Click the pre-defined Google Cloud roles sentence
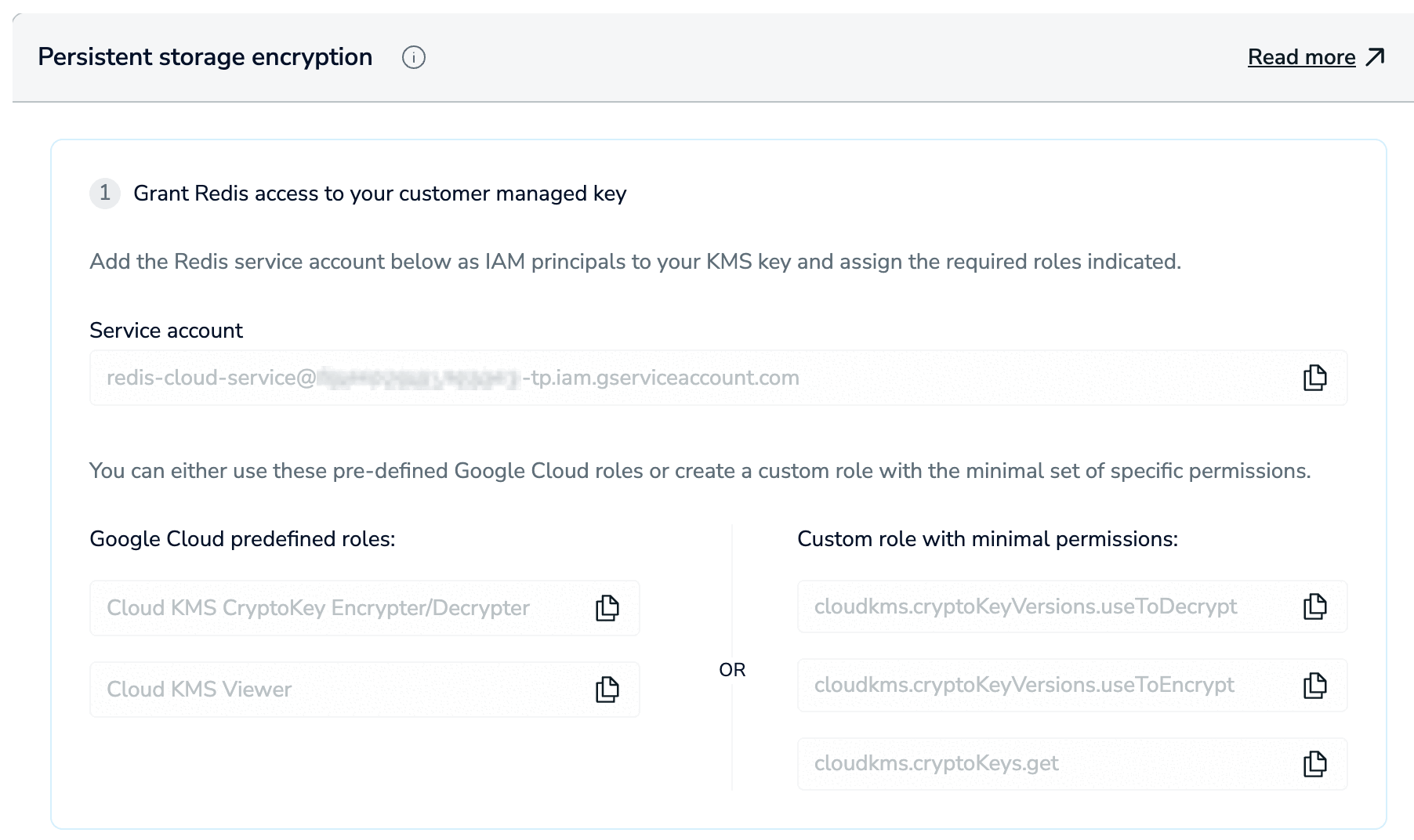The height and width of the screenshot is (840, 1414). point(701,471)
